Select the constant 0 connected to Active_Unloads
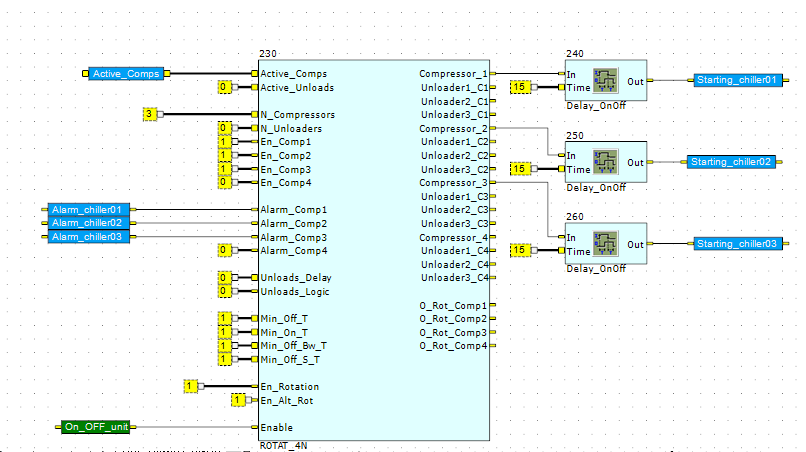Viewport: 806px width, 452px height. [224, 87]
